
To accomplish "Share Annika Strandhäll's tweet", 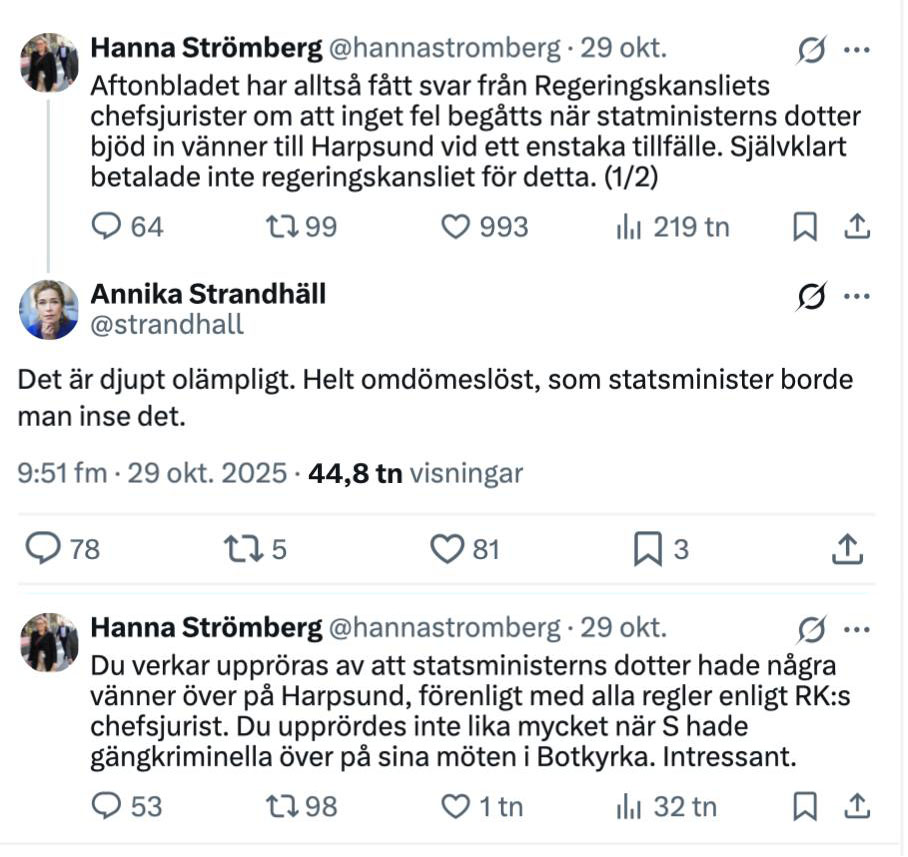I will tap(847, 548).
